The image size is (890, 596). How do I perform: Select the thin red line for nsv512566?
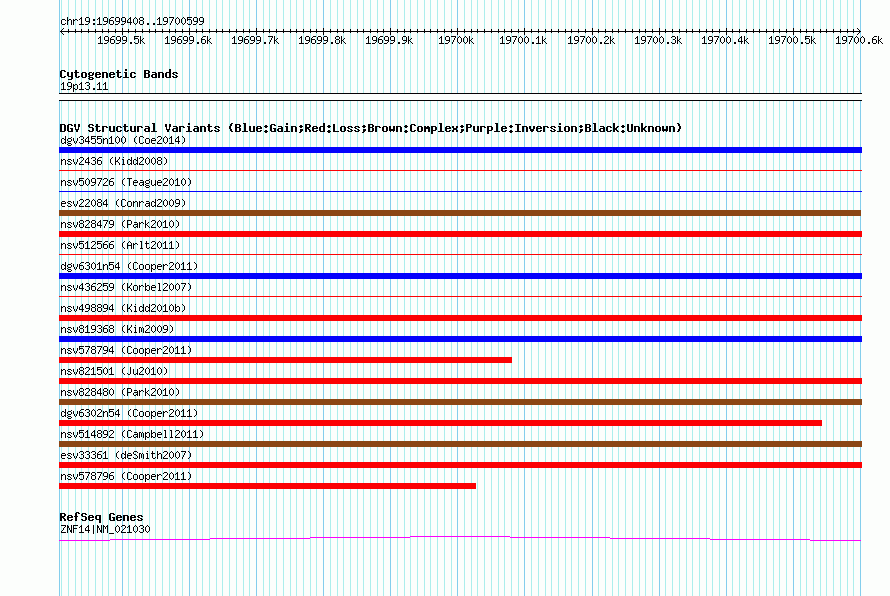(460, 254)
